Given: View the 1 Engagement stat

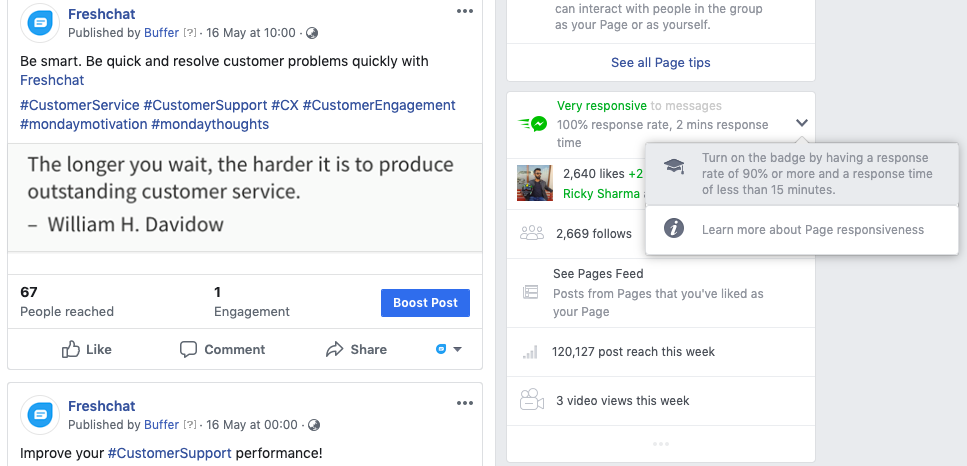Looking at the screenshot, I should [252, 301].
